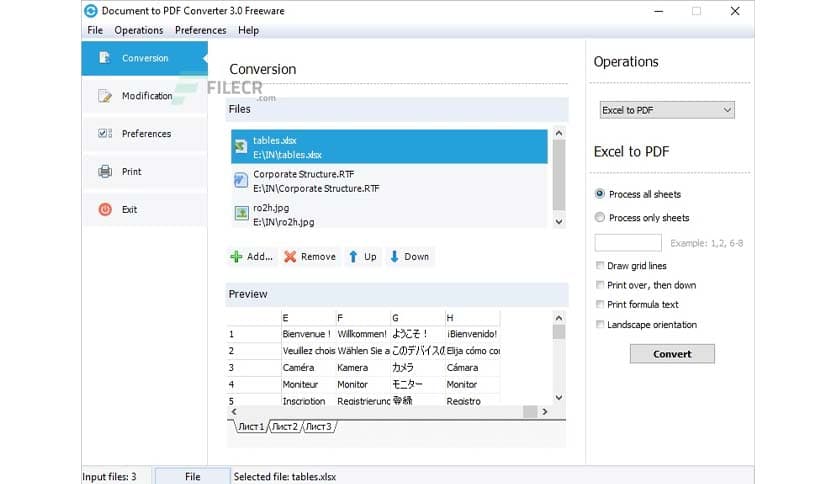
Task: Click the image icon of ro2h.jpg
Action: click(x=242, y=213)
